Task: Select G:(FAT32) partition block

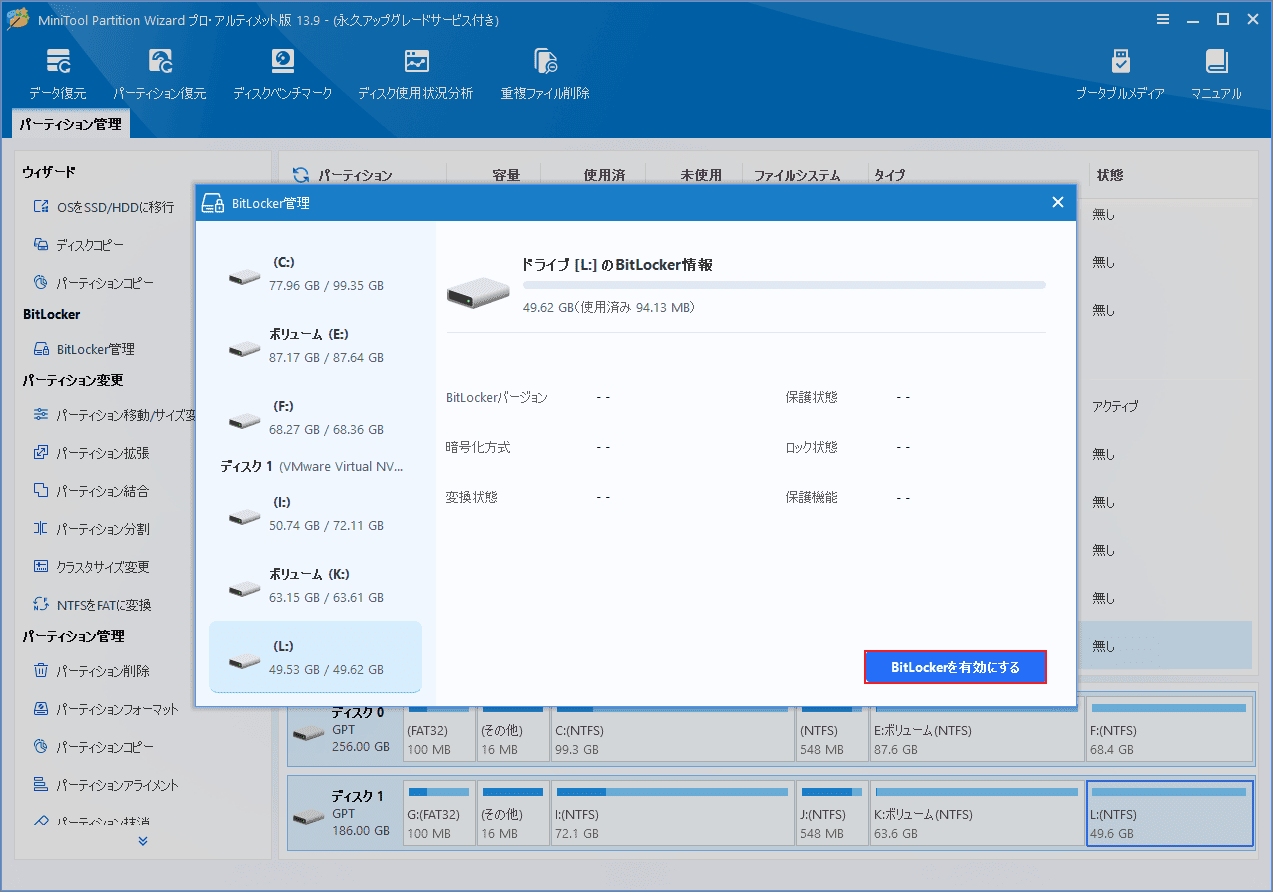Action: coord(438,813)
